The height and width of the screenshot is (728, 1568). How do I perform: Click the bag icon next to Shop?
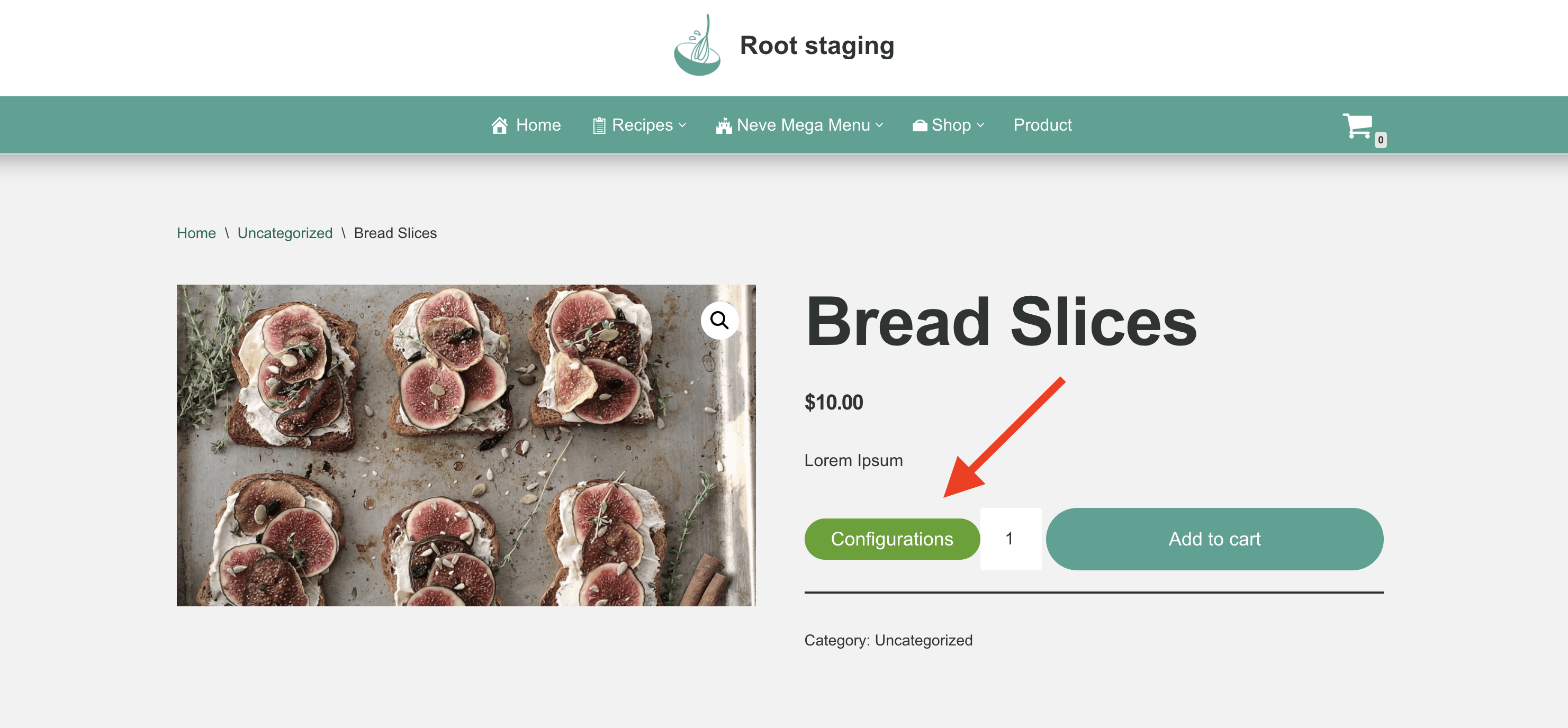[921, 125]
